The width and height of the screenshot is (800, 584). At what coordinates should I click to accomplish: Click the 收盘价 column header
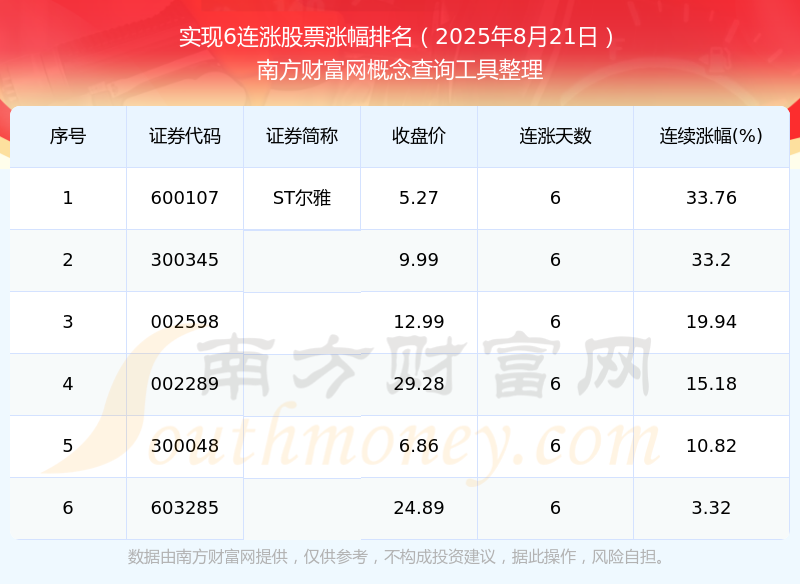pyautogui.click(x=419, y=136)
